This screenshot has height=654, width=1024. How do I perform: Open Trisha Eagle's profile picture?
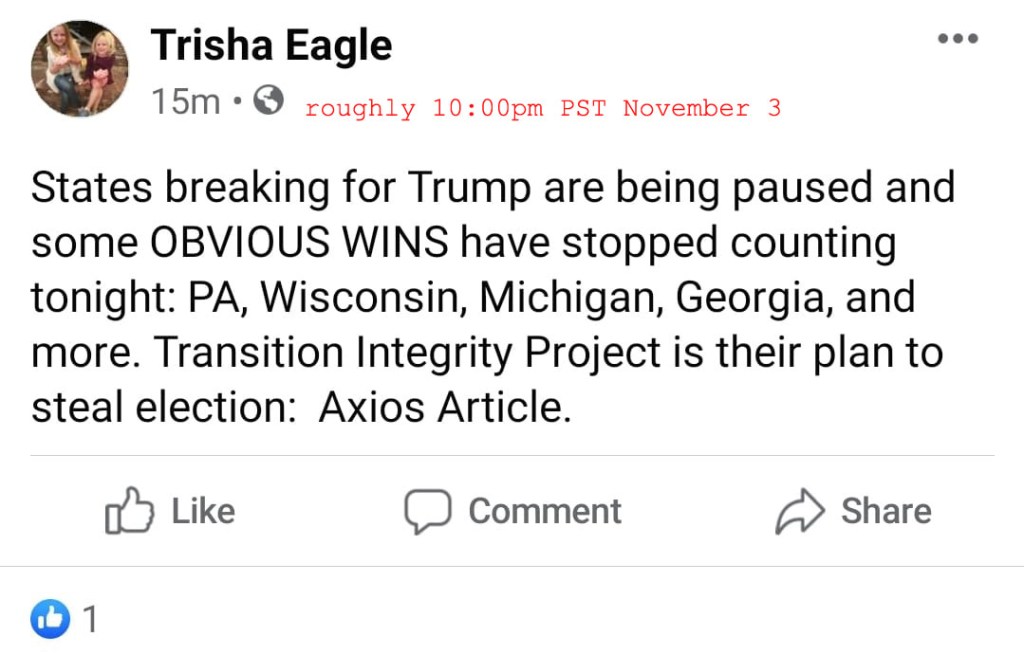(x=79, y=69)
